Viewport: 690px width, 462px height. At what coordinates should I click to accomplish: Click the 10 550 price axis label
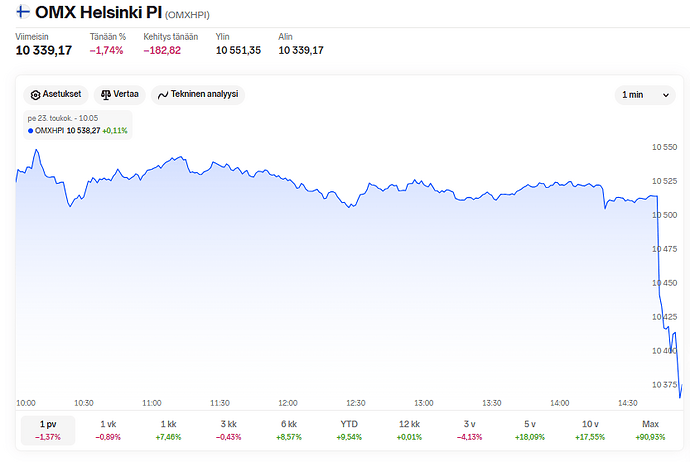[x=664, y=147]
